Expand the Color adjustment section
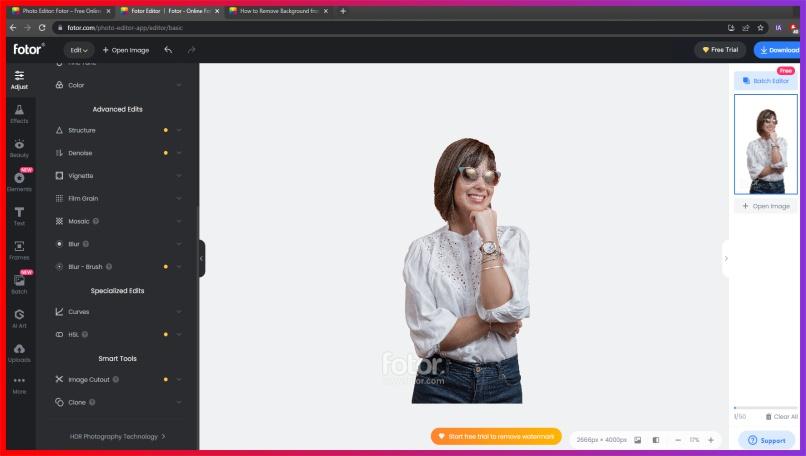This screenshot has width=806, height=456. (179, 85)
